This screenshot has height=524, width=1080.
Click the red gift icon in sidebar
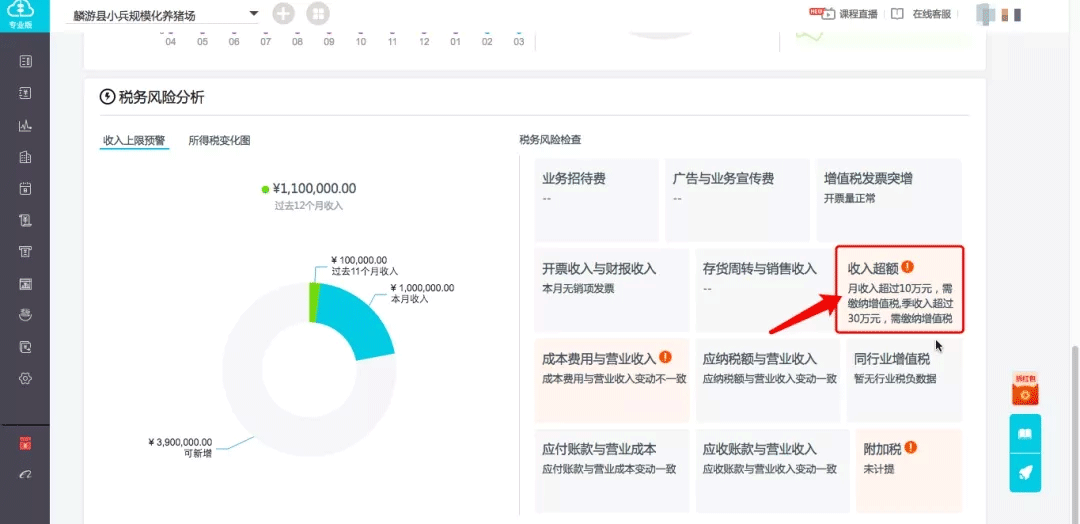[25, 444]
